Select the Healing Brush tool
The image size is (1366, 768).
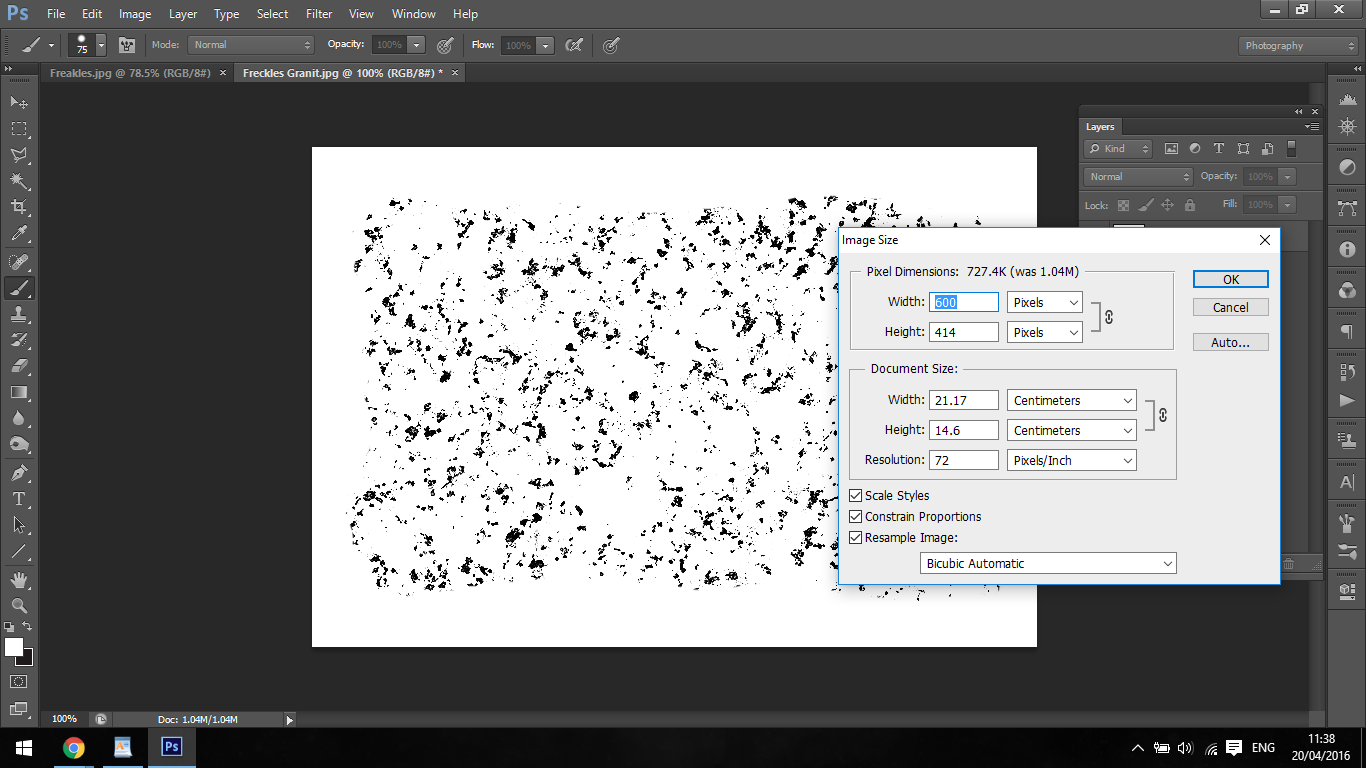point(19,262)
